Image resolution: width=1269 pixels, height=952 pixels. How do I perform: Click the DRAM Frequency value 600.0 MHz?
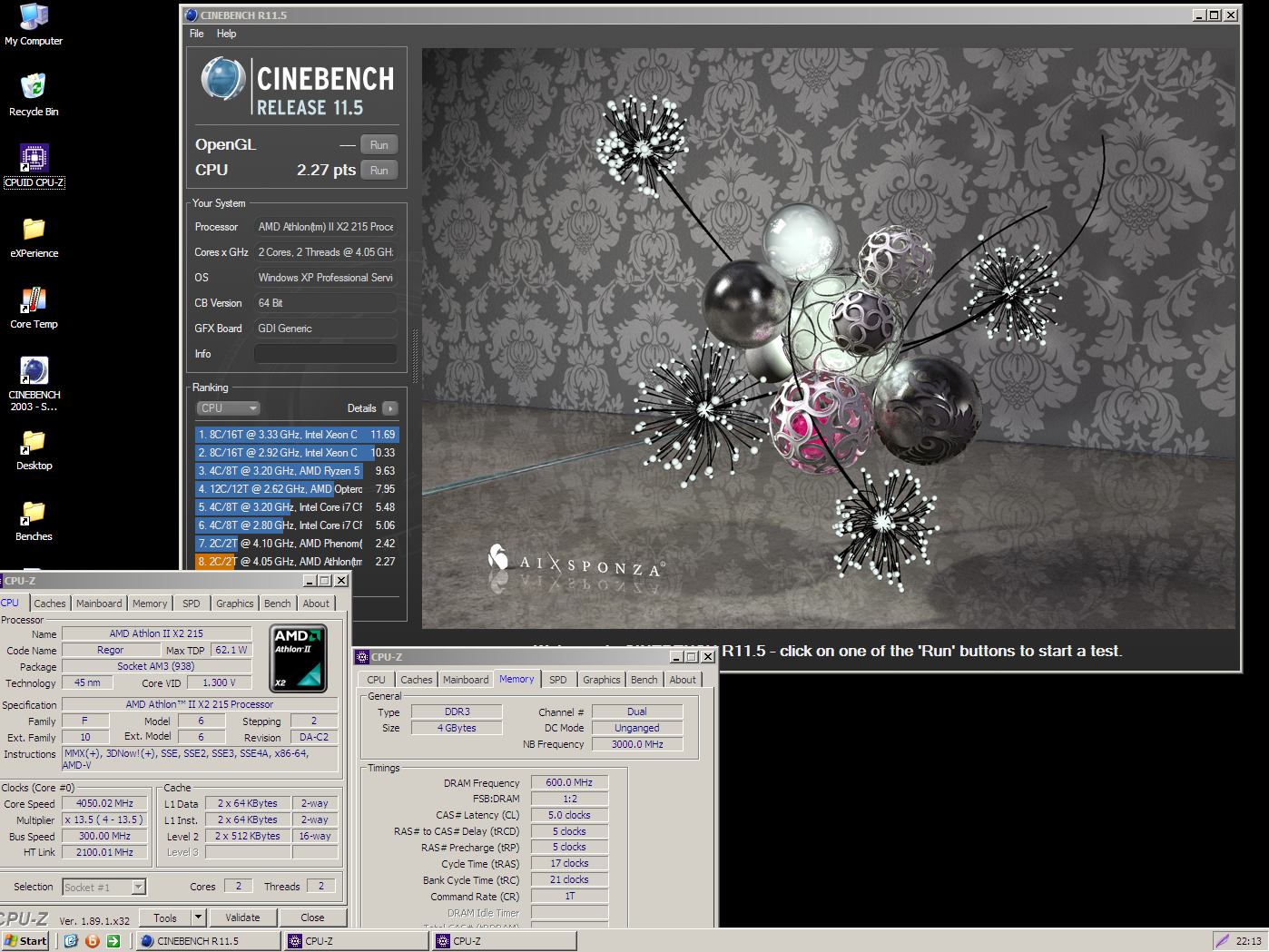(569, 782)
